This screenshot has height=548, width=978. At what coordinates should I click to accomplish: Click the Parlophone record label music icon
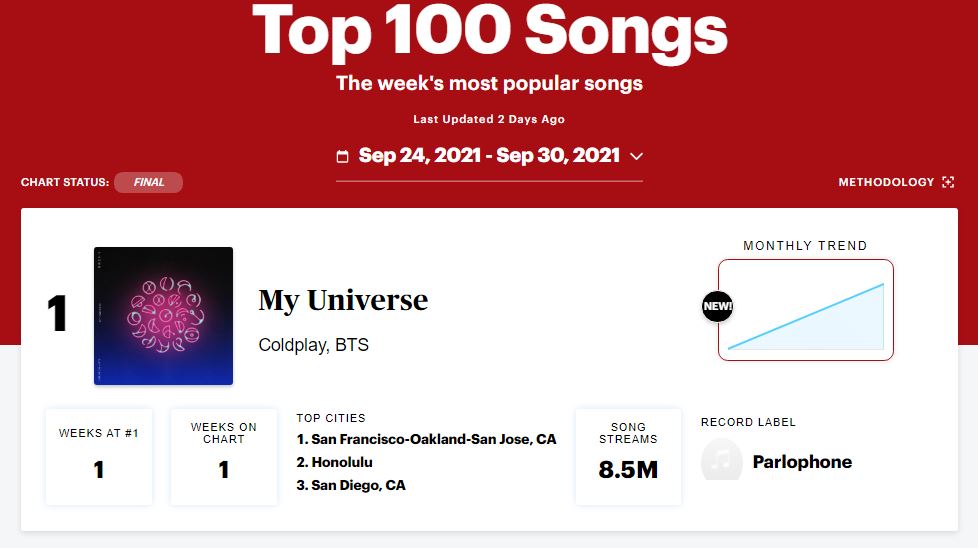[722, 461]
